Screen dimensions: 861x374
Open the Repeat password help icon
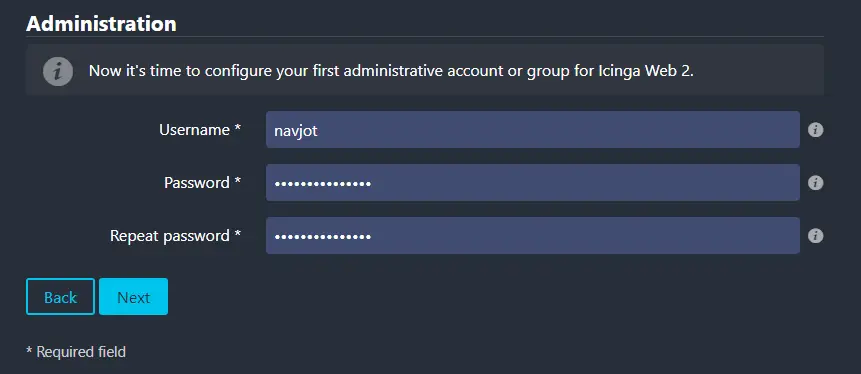[x=815, y=236]
